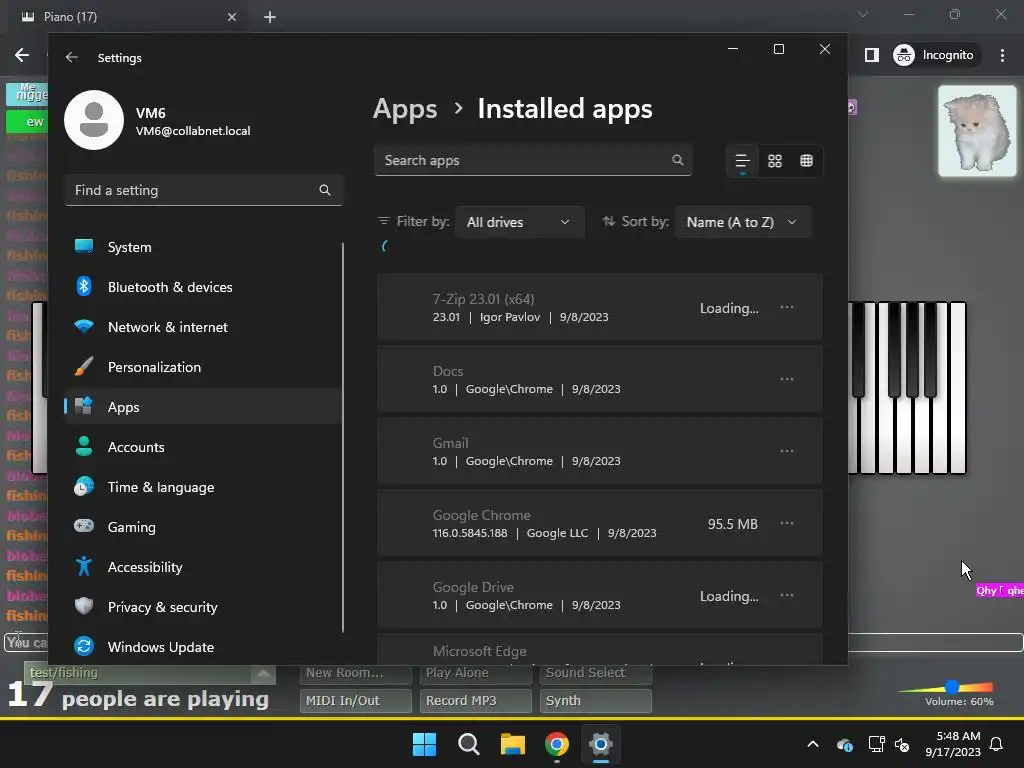This screenshot has width=1024, height=768.
Task: Open Bluetooth & devices settings
Action: click(x=202, y=287)
